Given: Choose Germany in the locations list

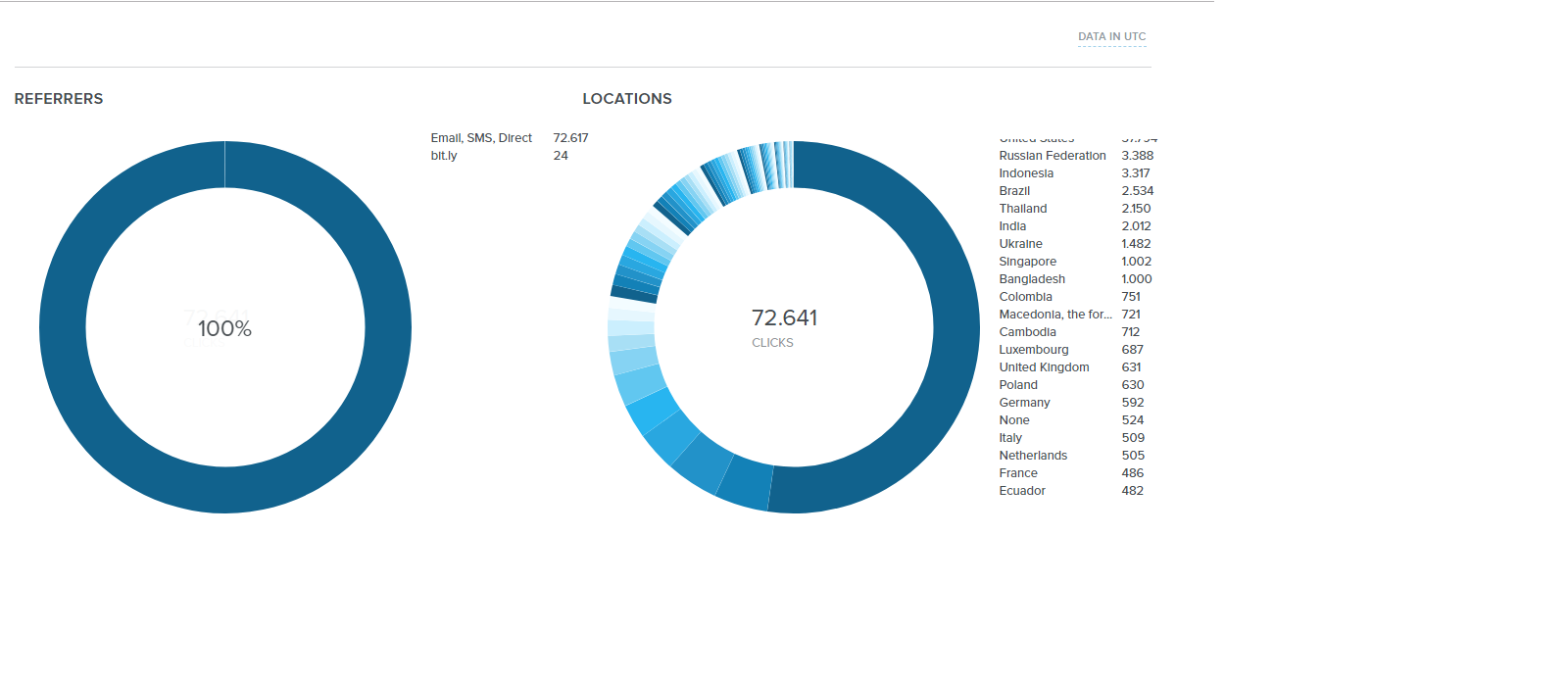Looking at the screenshot, I should [x=1024, y=403].
